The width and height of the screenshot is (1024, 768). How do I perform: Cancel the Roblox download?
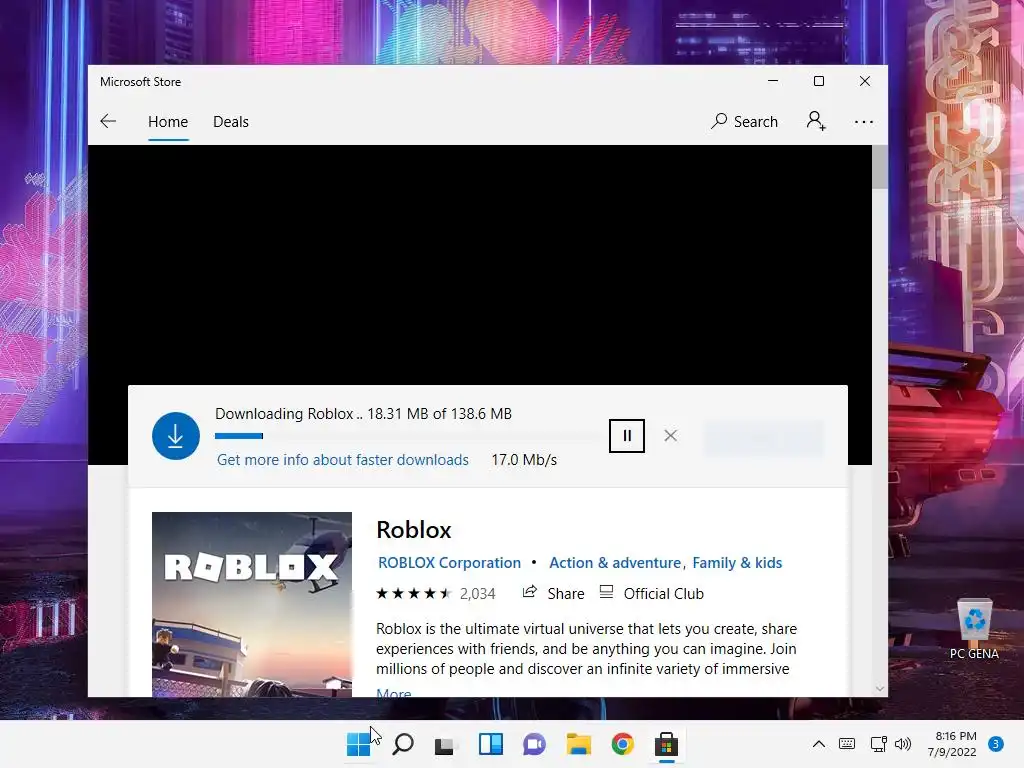671,436
